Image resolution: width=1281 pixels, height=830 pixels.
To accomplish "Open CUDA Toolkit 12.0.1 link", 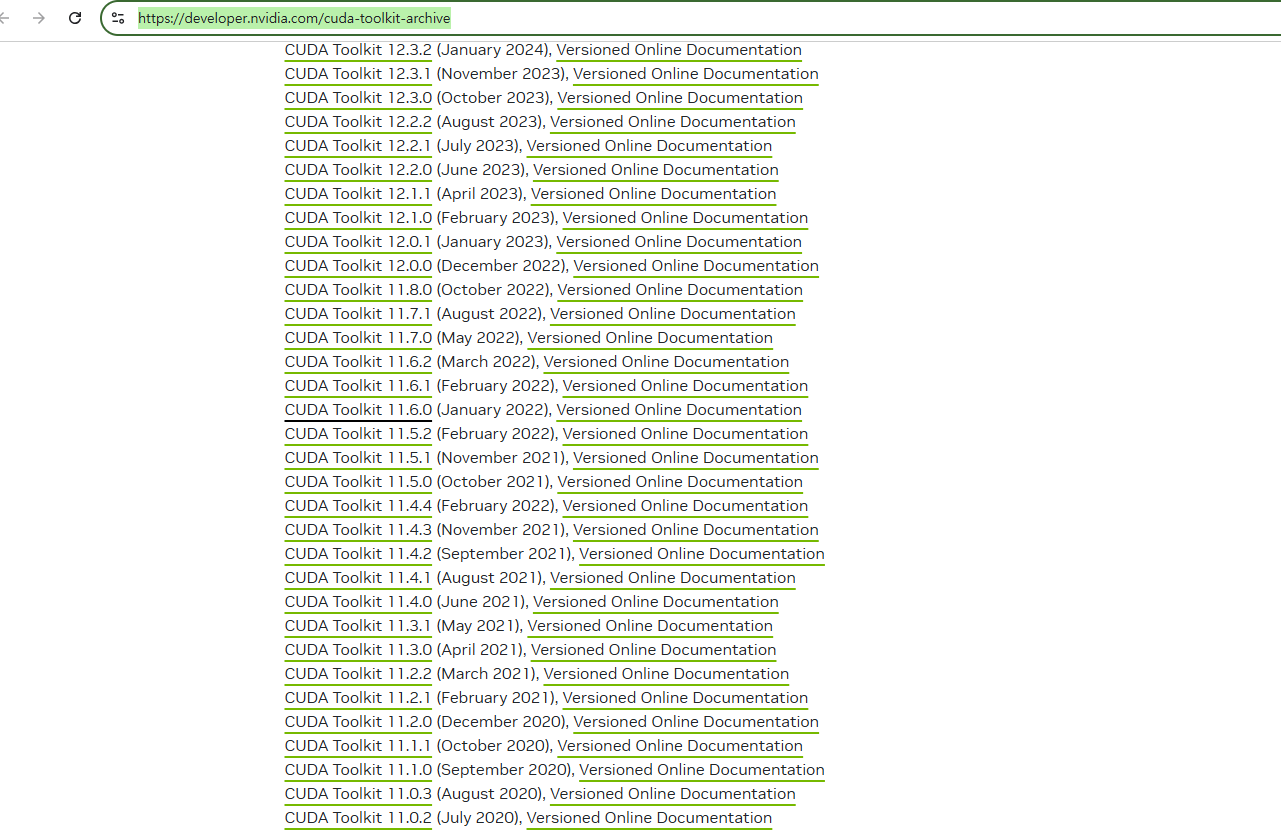I will click(x=358, y=242).
